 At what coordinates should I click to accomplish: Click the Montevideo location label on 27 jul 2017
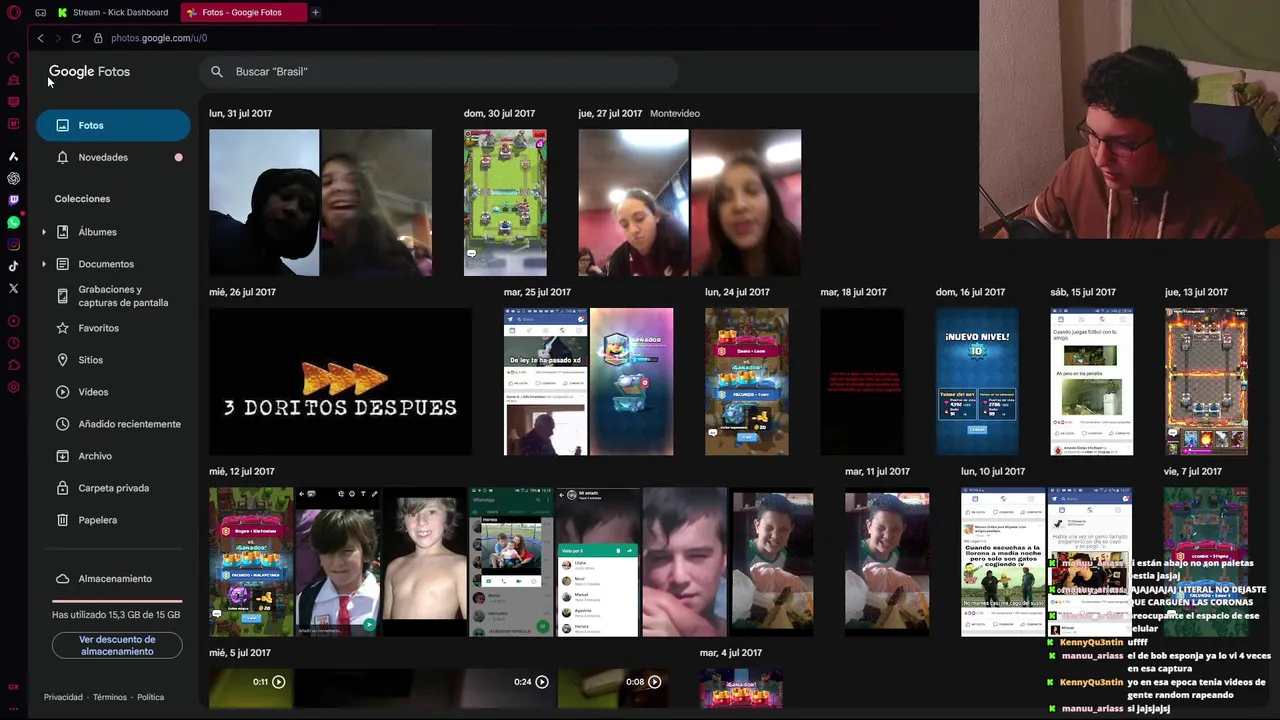[x=675, y=113]
